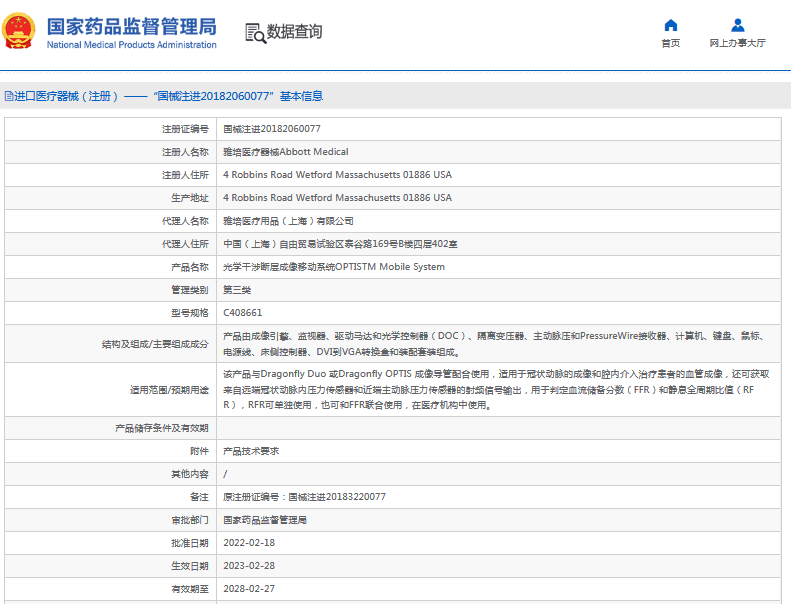Click the 适用范围/预期用途 label

(169, 390)
